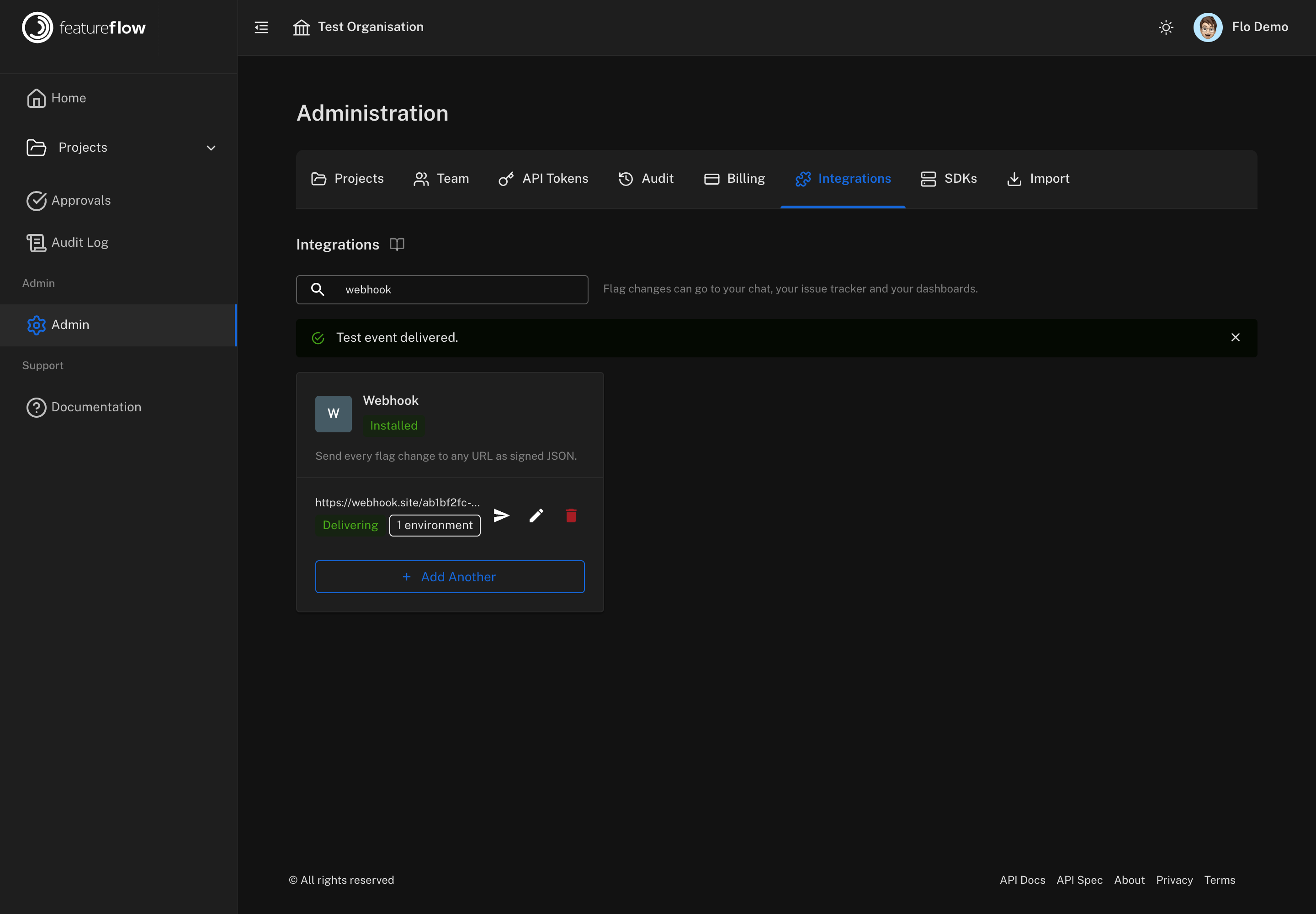1316x914 pixels.
Task: Click the Installed badge
Action: [393, 425]
